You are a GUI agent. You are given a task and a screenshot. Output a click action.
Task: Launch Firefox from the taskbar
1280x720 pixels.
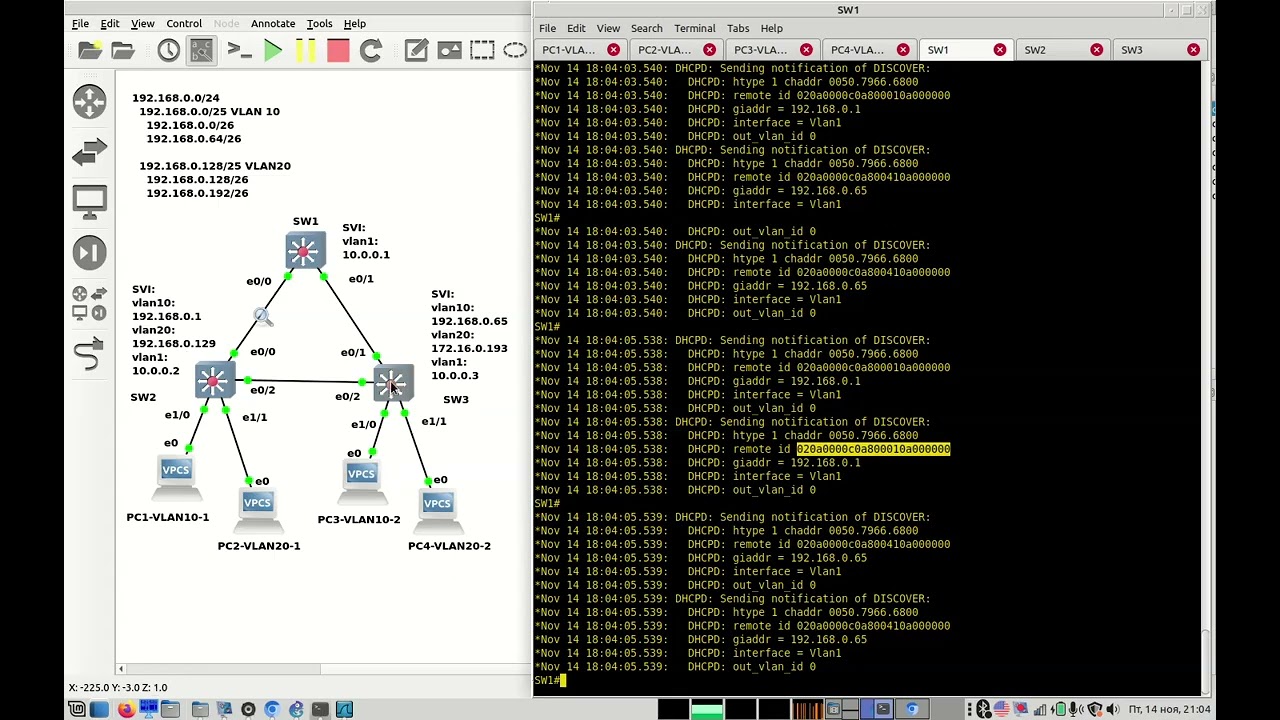click(x=125, y=709)
